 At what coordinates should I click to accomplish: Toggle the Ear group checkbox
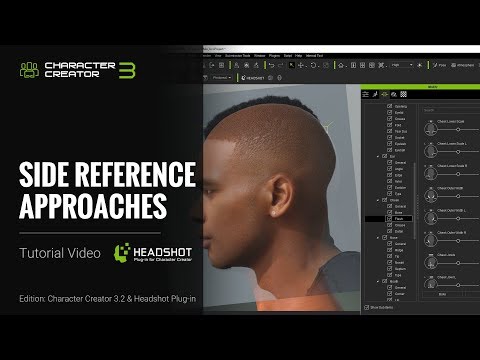[x=384, y=156]
